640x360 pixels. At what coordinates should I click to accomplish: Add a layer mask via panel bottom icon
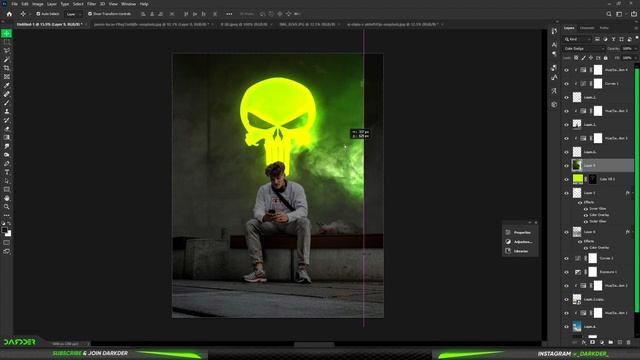593,342
